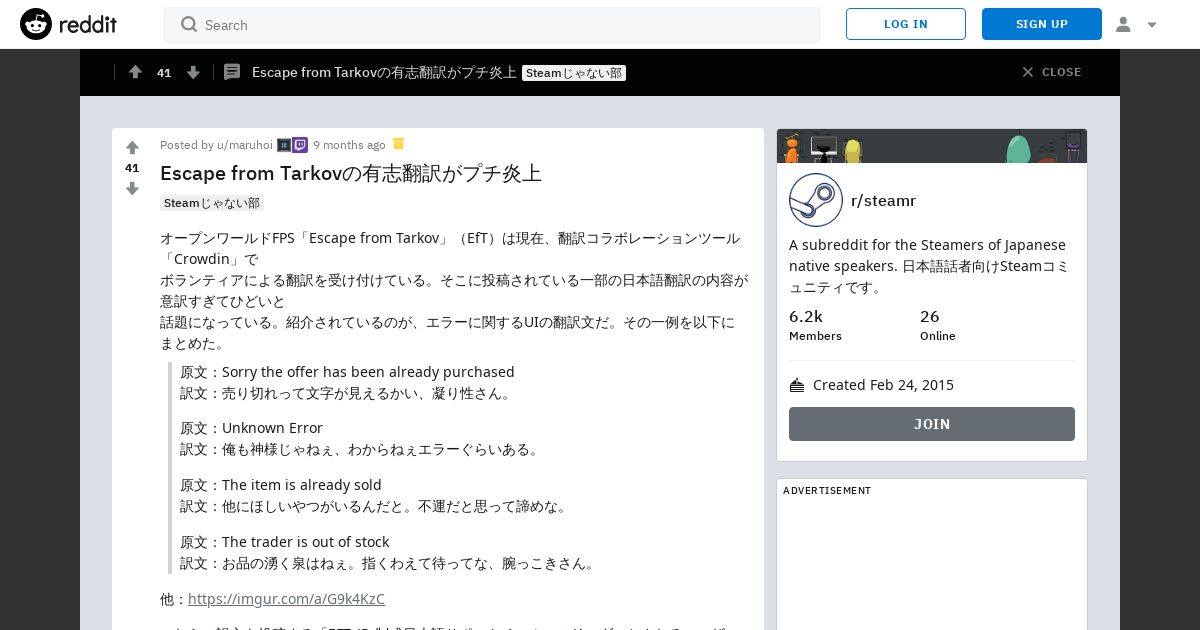
Task: Click the 9 months ago timestamp
Action: (349, 145)
